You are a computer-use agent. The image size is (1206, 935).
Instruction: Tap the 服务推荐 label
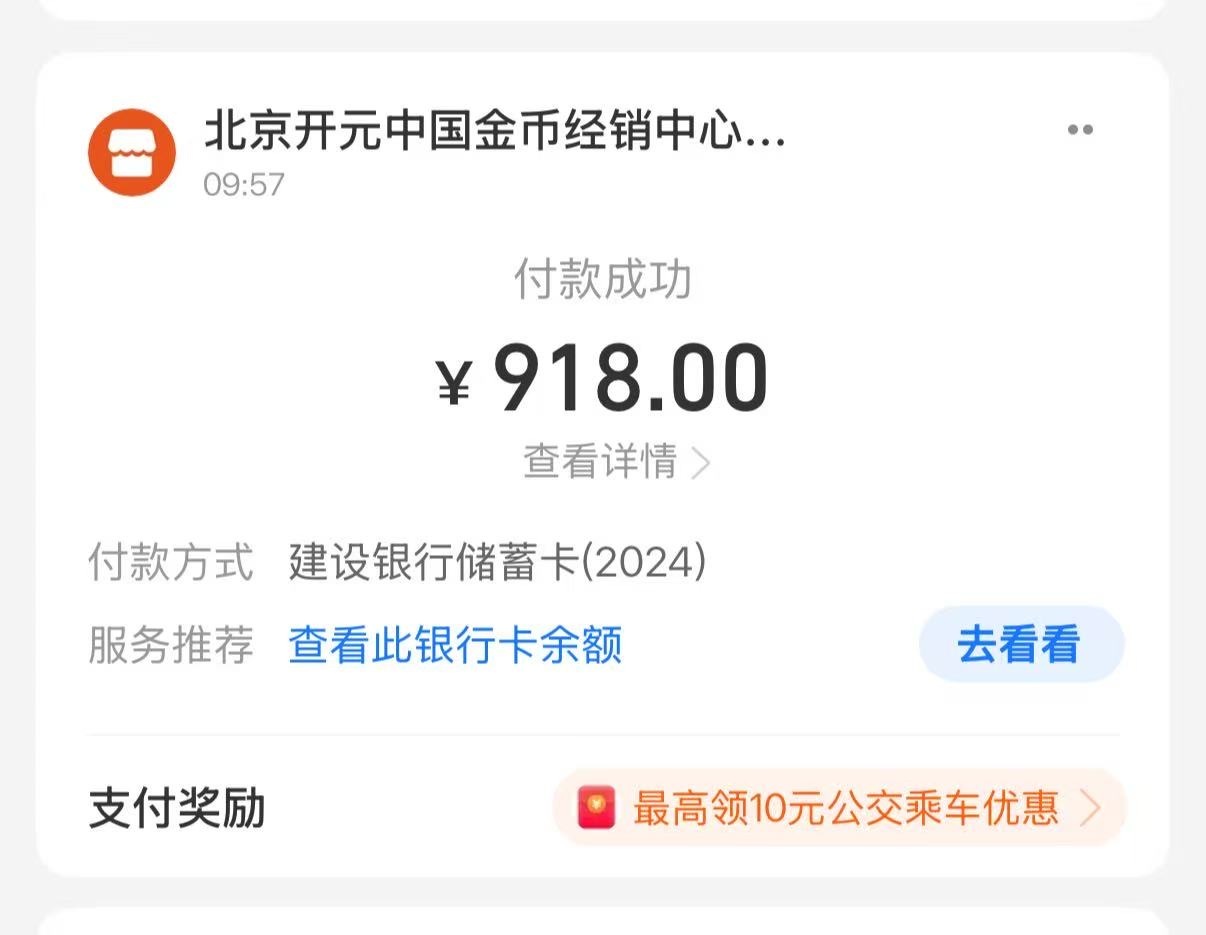(171, 645)
